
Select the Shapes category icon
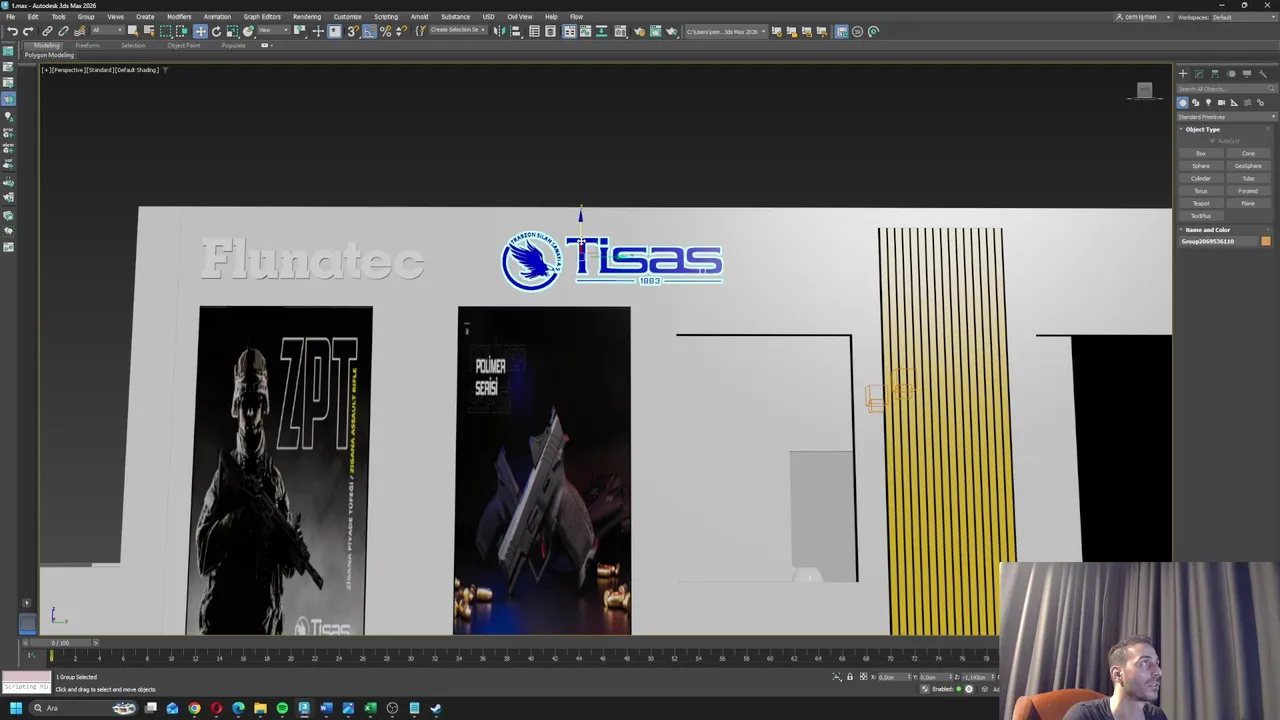point(1196,102)
